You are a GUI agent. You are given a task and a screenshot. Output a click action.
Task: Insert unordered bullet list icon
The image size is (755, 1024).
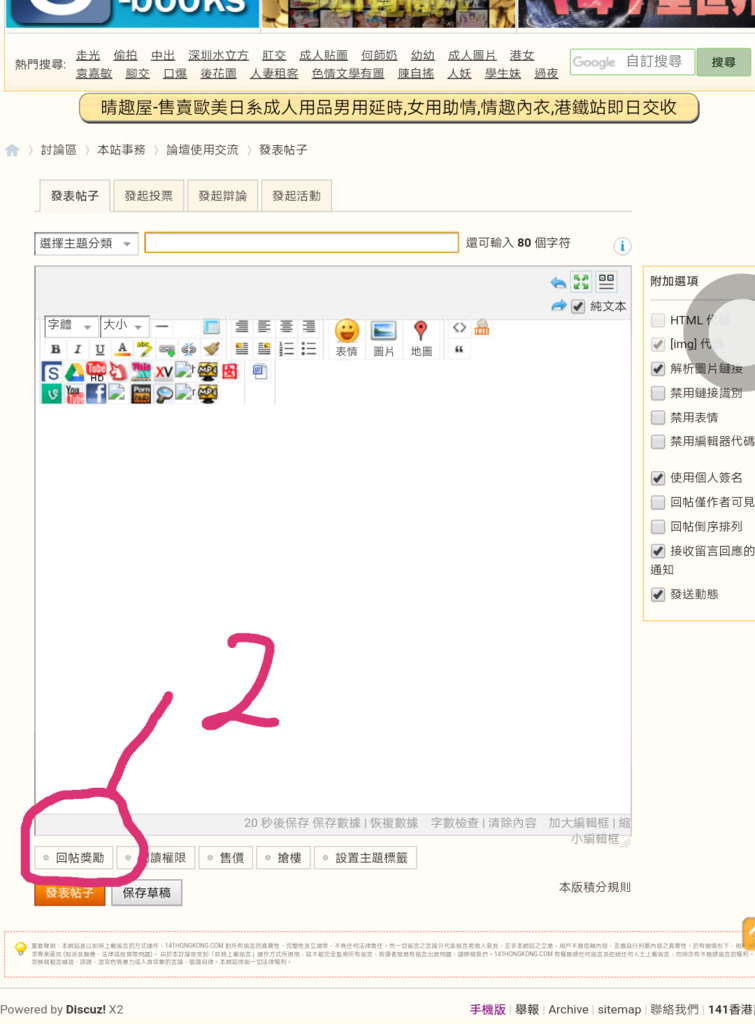pos(308,349)
